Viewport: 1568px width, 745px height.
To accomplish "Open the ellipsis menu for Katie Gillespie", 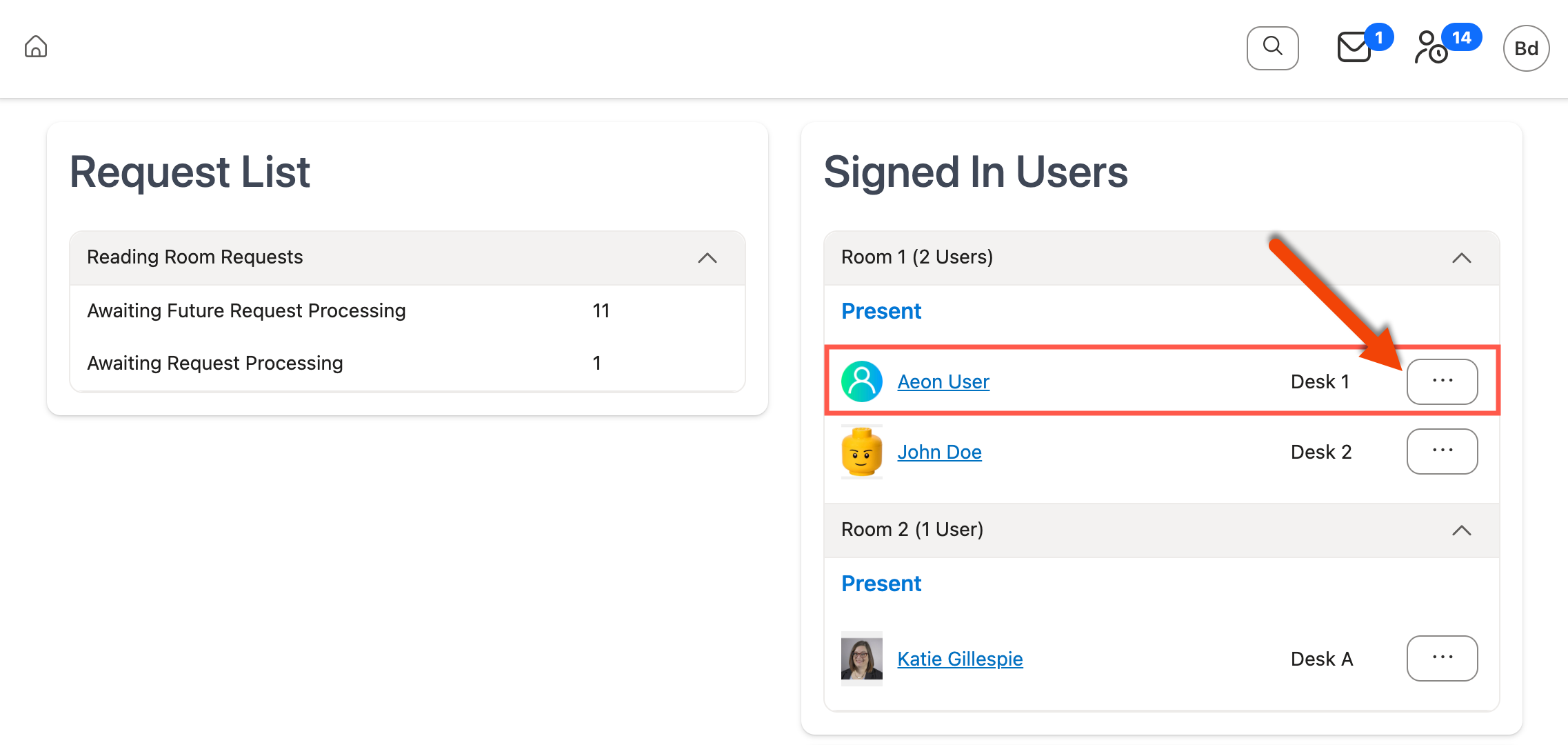I will click(x=1442, y=658).
